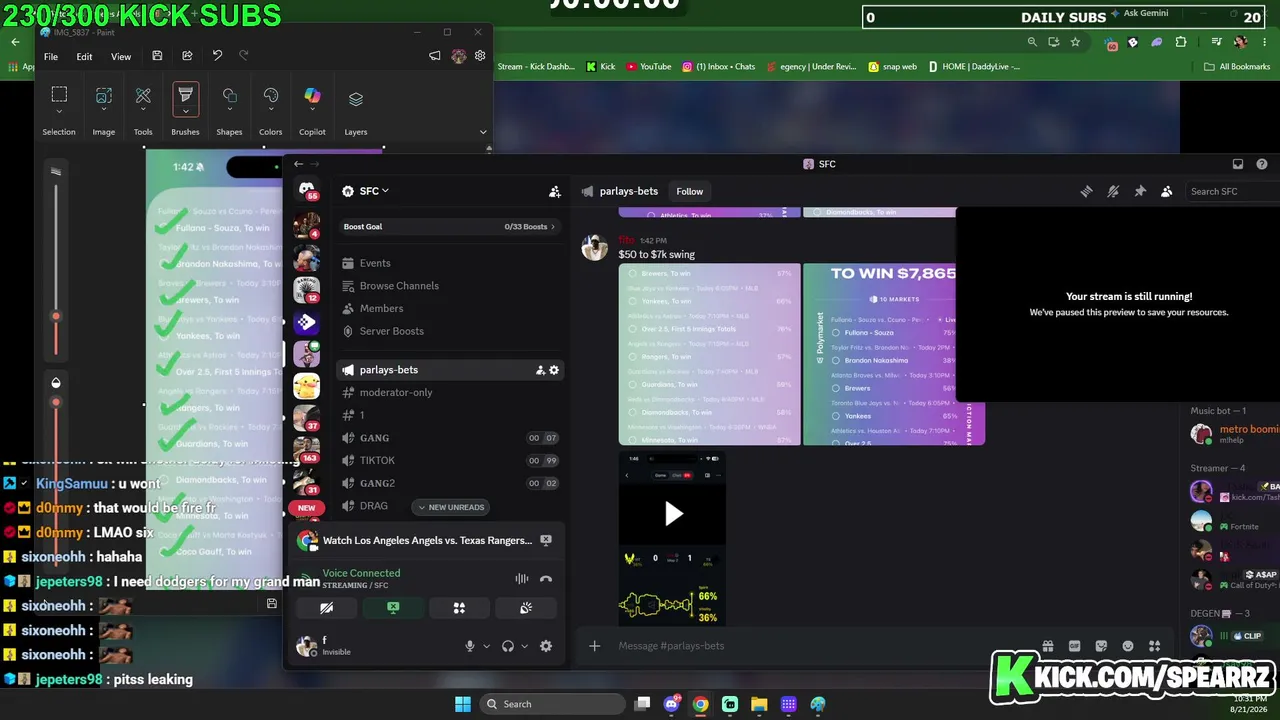Follow the parlays-bets channel
The image size is (1280, 720).
click(x=689, y=191)
